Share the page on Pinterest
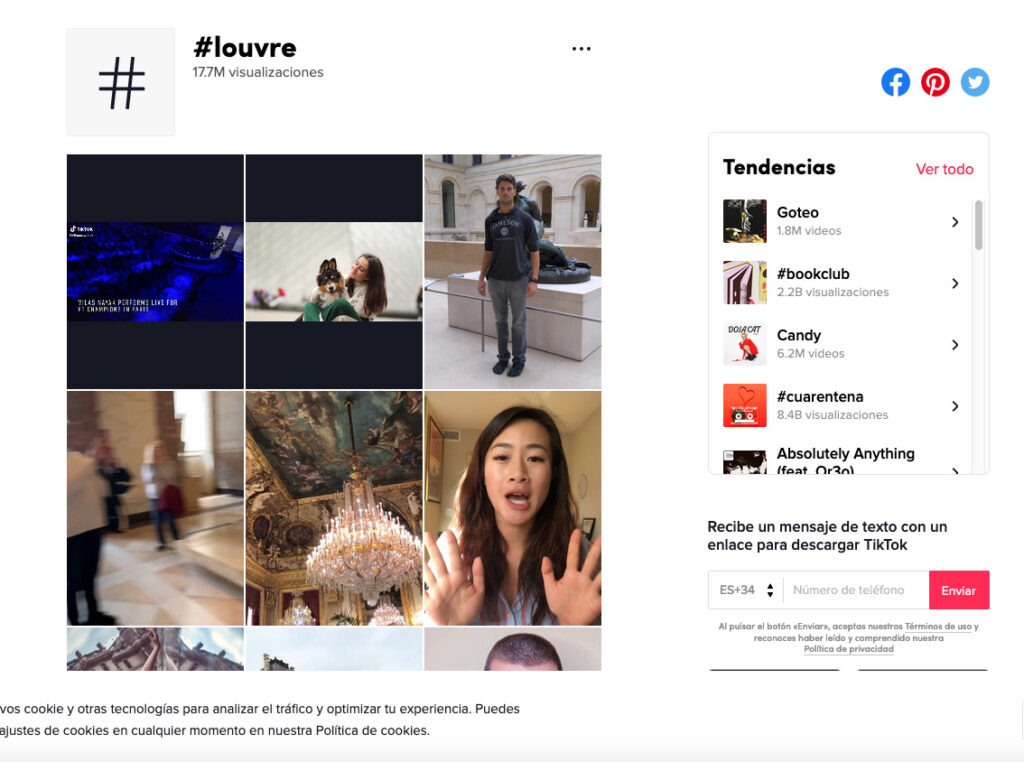Viewport: 1024px width, 762px height. (x=935, y=82)
